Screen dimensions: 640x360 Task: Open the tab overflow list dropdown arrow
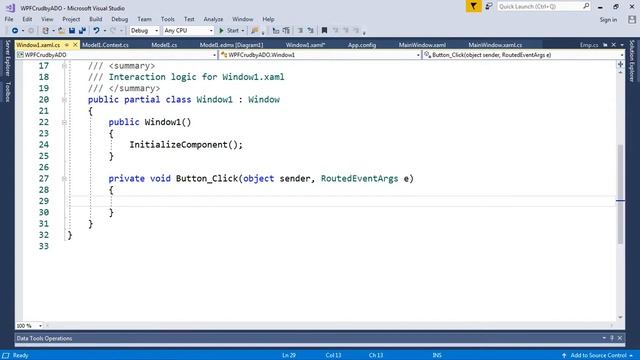coord(622,45)
